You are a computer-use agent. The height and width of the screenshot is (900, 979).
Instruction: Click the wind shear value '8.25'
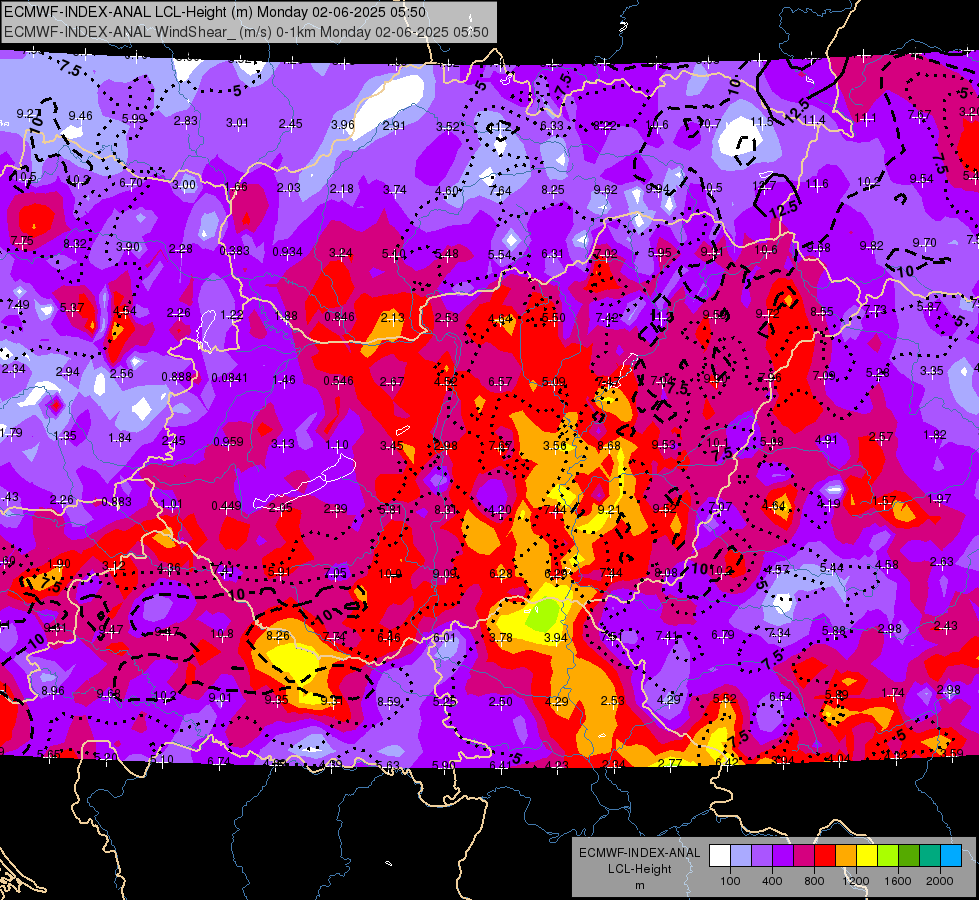coord(553,189)
